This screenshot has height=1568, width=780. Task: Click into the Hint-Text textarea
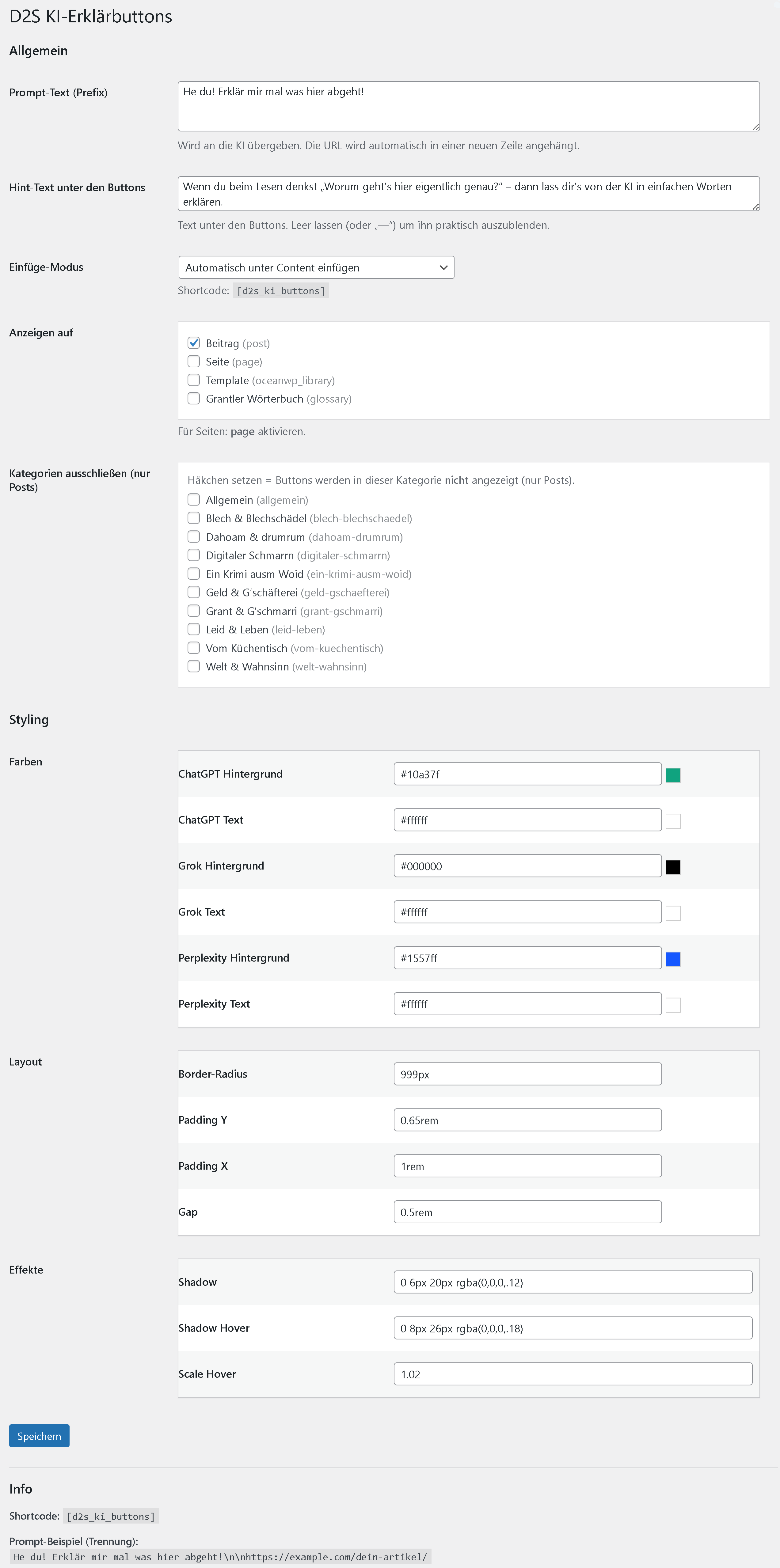click(468, 194)
